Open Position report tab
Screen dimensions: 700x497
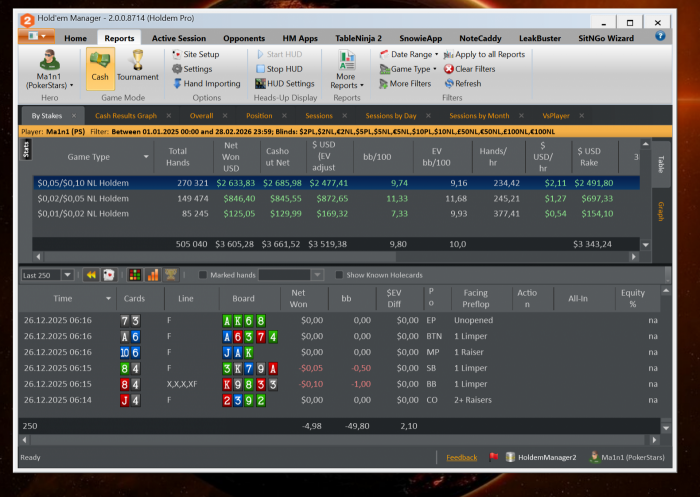coord(259,116)
